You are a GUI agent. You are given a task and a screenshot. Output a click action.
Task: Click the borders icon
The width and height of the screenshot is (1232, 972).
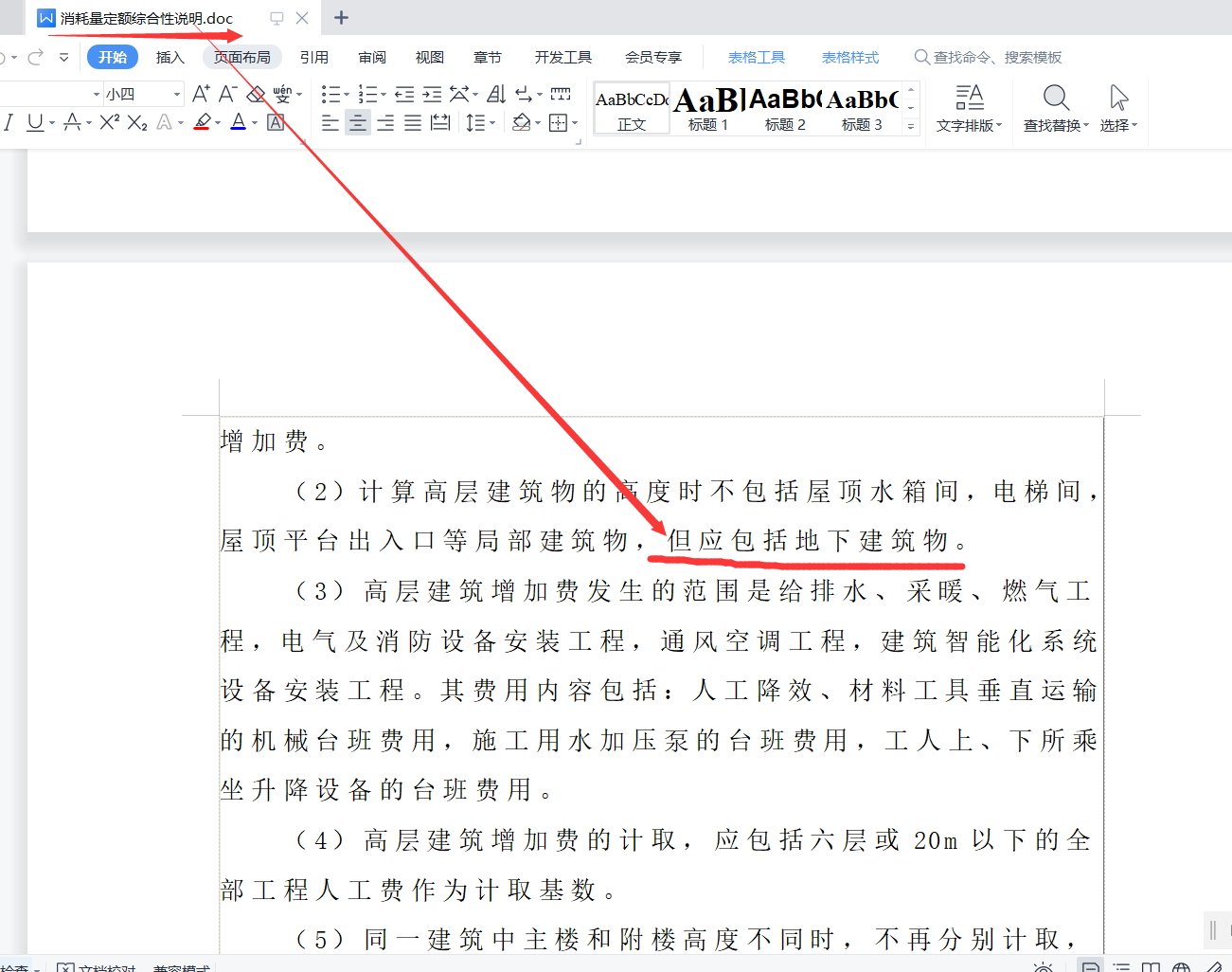559,122
